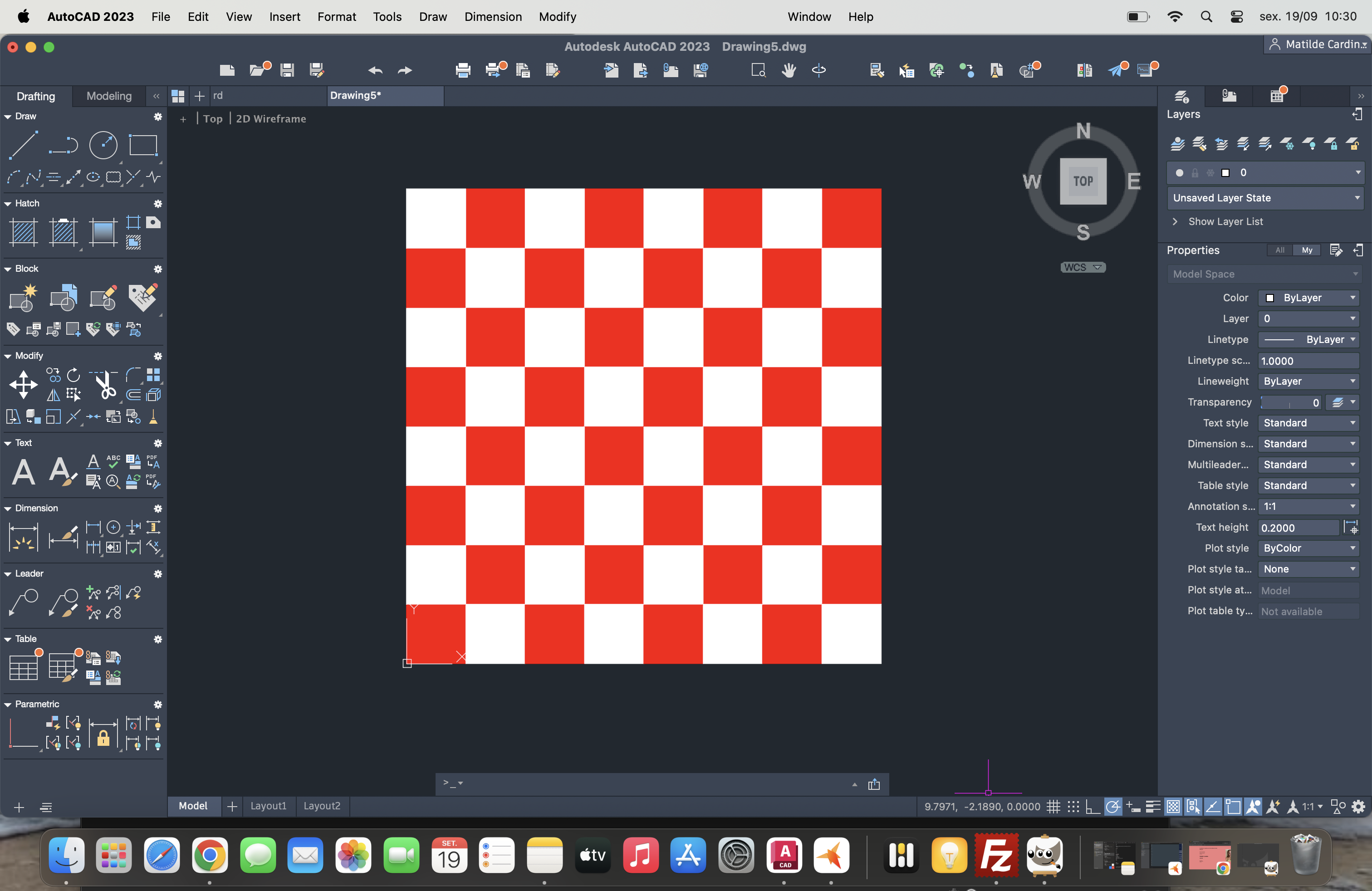Toggle ortho mode in status bar
Image resolution: width=1372 pixels, height=891 pixels.
tap(1093, 807)
